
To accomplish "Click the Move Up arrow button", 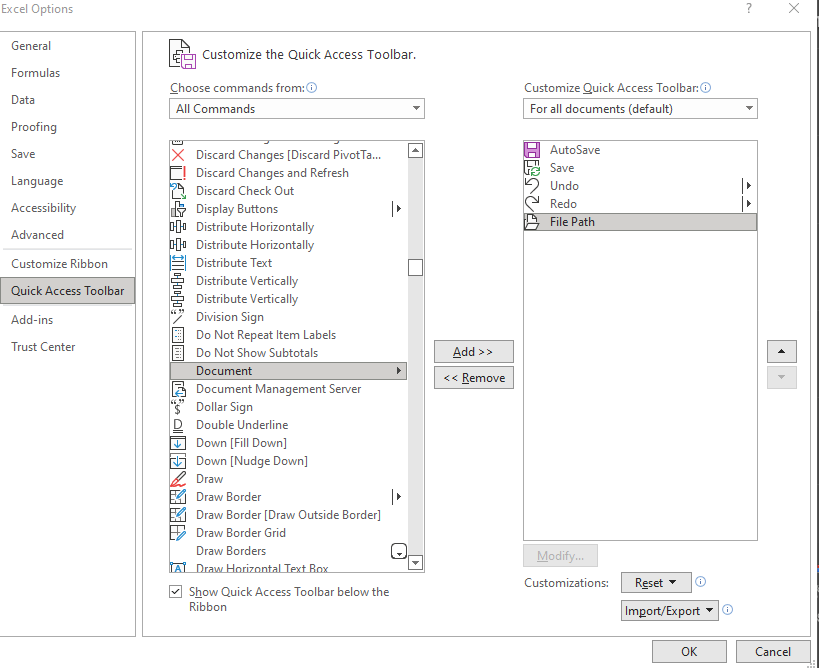I will 781,351.
